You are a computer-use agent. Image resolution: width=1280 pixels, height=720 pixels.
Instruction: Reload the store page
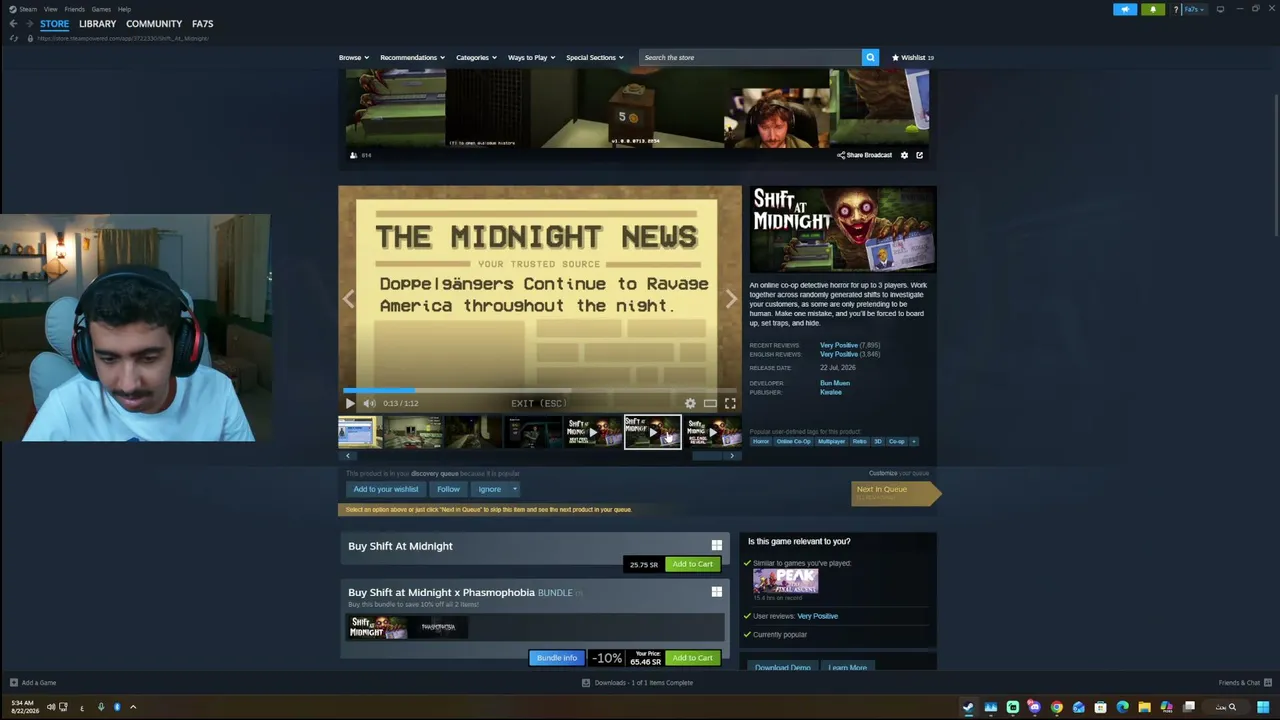(x=14, y=38)
